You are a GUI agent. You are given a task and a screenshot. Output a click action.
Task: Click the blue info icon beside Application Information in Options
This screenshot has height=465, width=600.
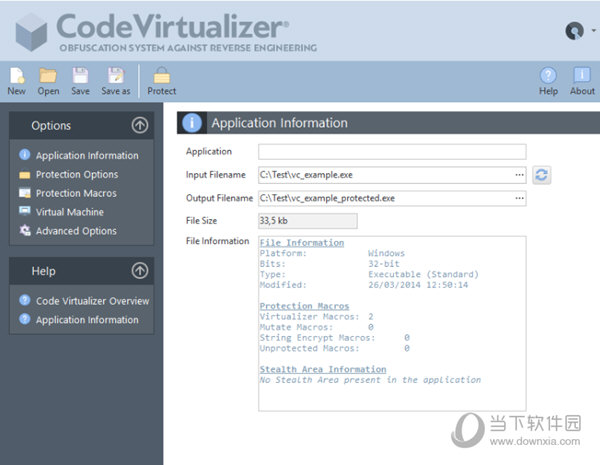click(x=24, y=155)
